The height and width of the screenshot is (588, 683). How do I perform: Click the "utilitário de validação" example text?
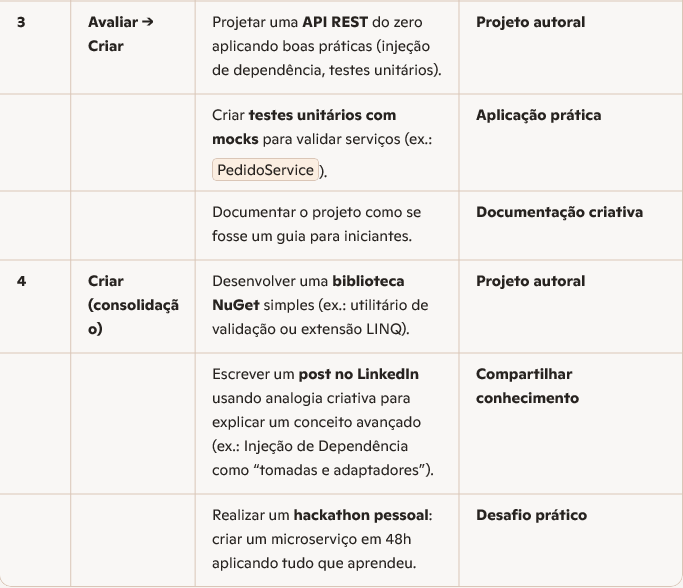391,305
